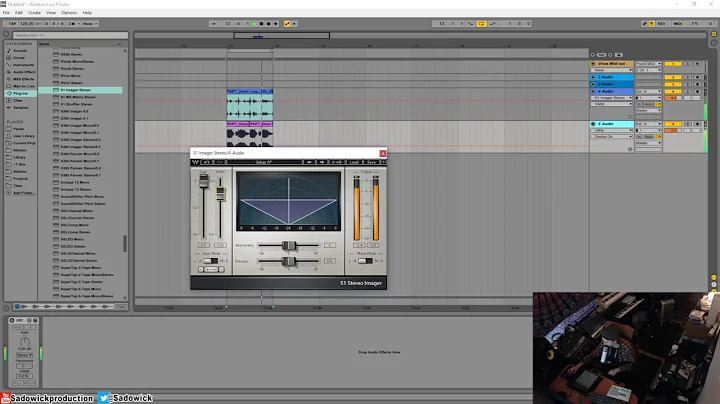This screenshot has width=720, height=404.
Task: Click the TAP tempo button
Action: point(12,23)
